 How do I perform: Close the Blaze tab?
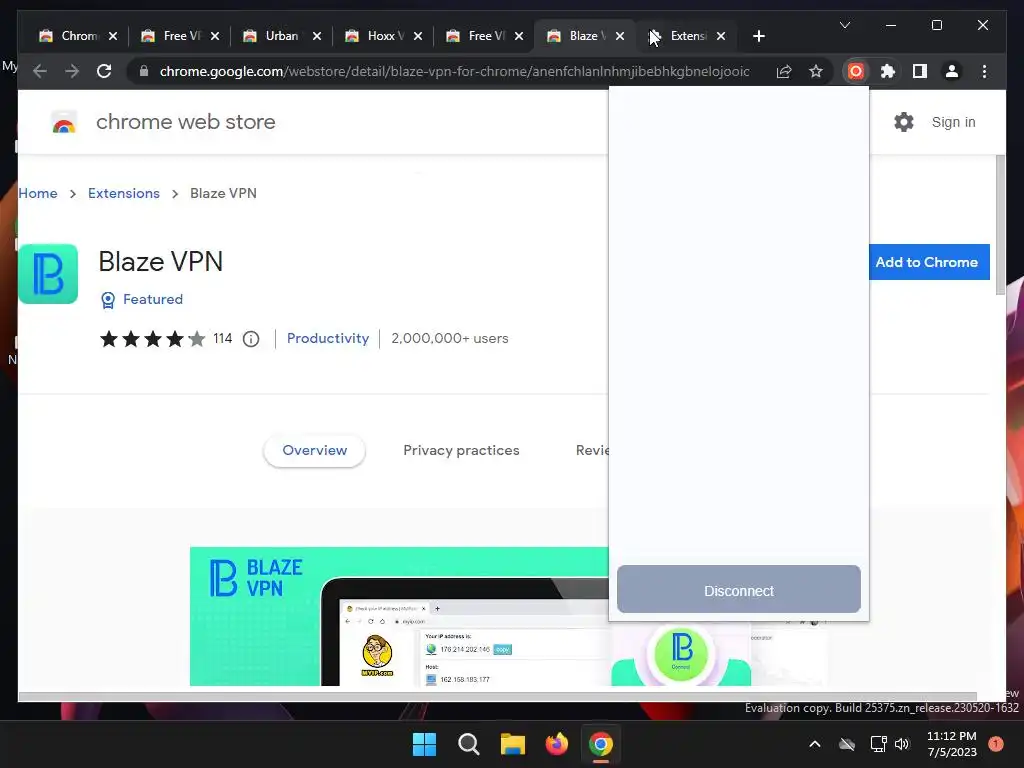(x=620, y=36)
